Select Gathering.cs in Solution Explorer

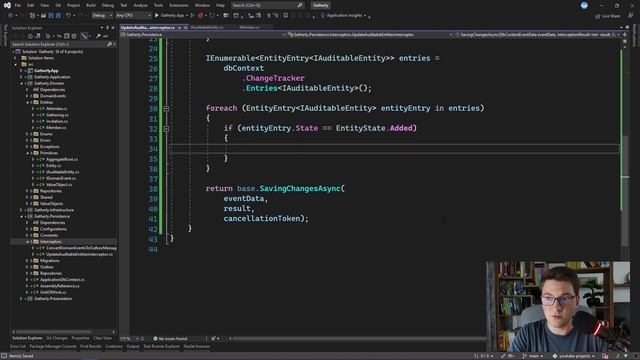pos(57,115)
